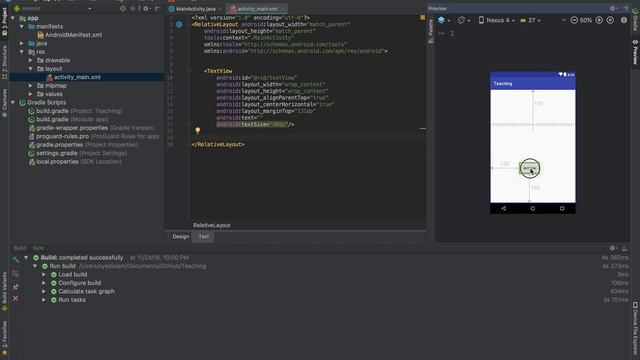
Task: Open the API 27 version dropdown
Action: [x=530, y=20]
